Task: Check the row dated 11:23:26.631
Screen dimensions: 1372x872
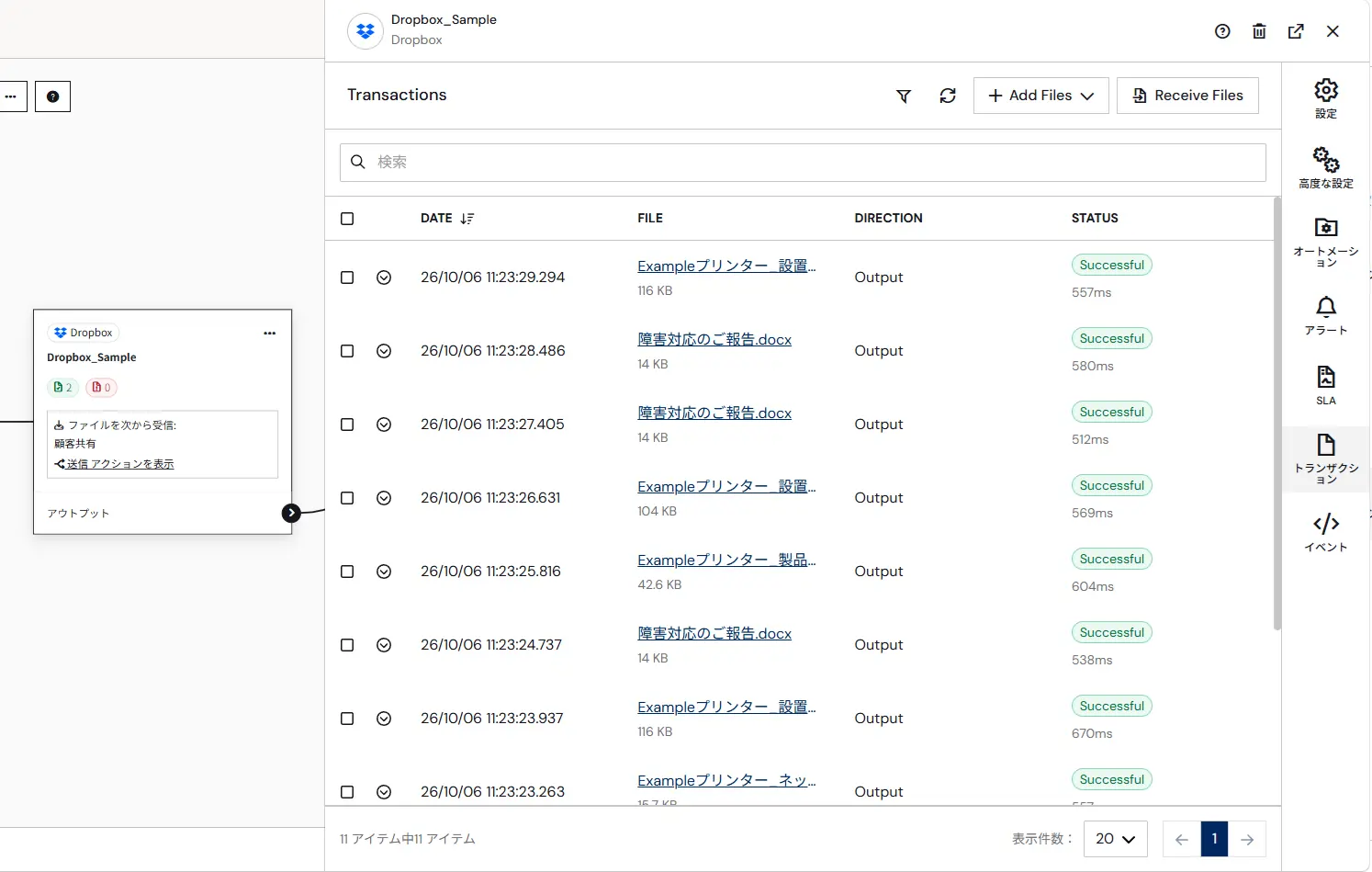Action: pyautogui.click(x=347, y=498)
